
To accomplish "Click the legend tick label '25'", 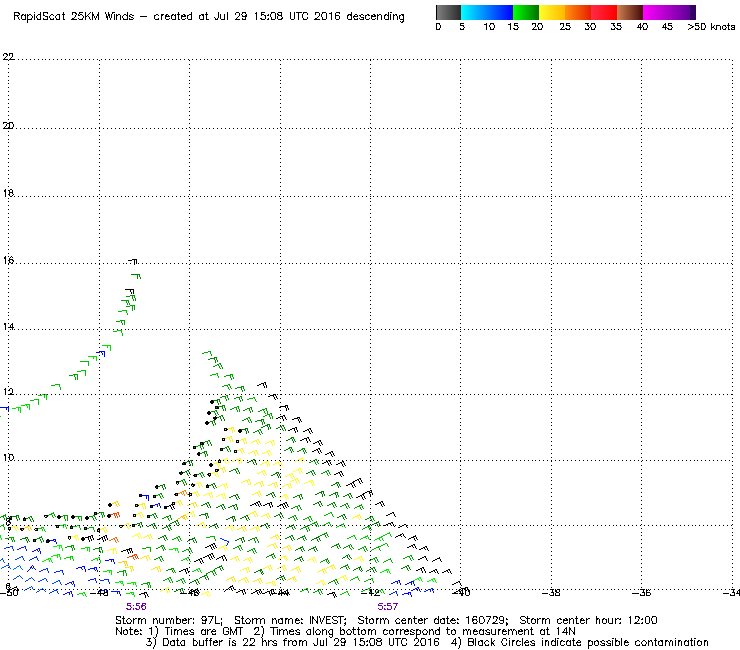I will pos(565,27).
